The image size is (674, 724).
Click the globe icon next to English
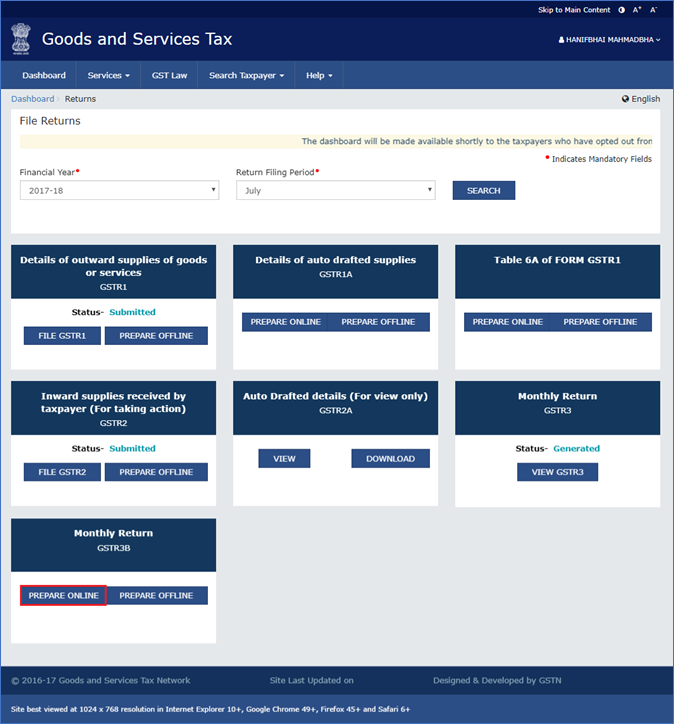[625, 99]
